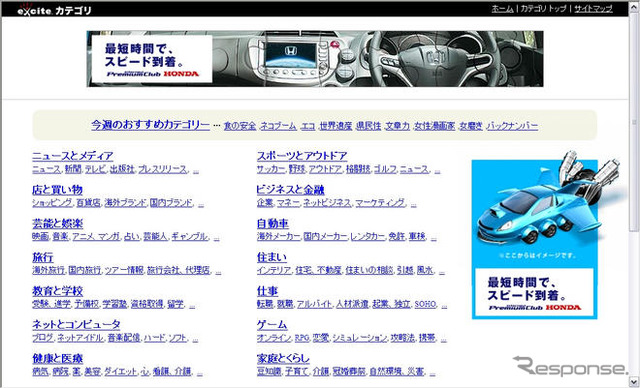Open 海外ブランド subcategory
The height and width of the screenshot is (388, 640).
tap(125, 203)
